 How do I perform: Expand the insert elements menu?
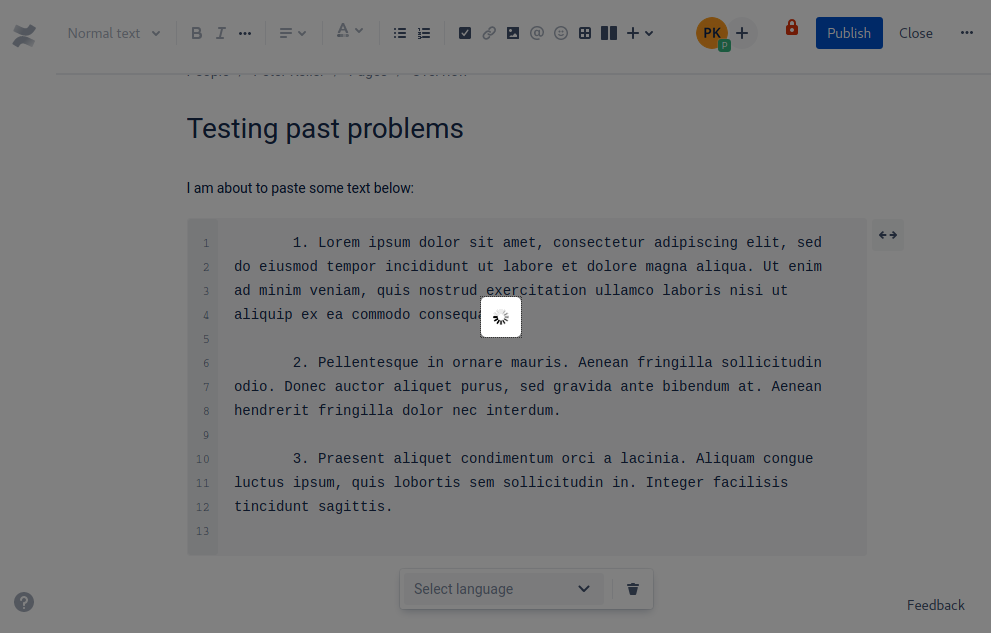pos(637,32)
